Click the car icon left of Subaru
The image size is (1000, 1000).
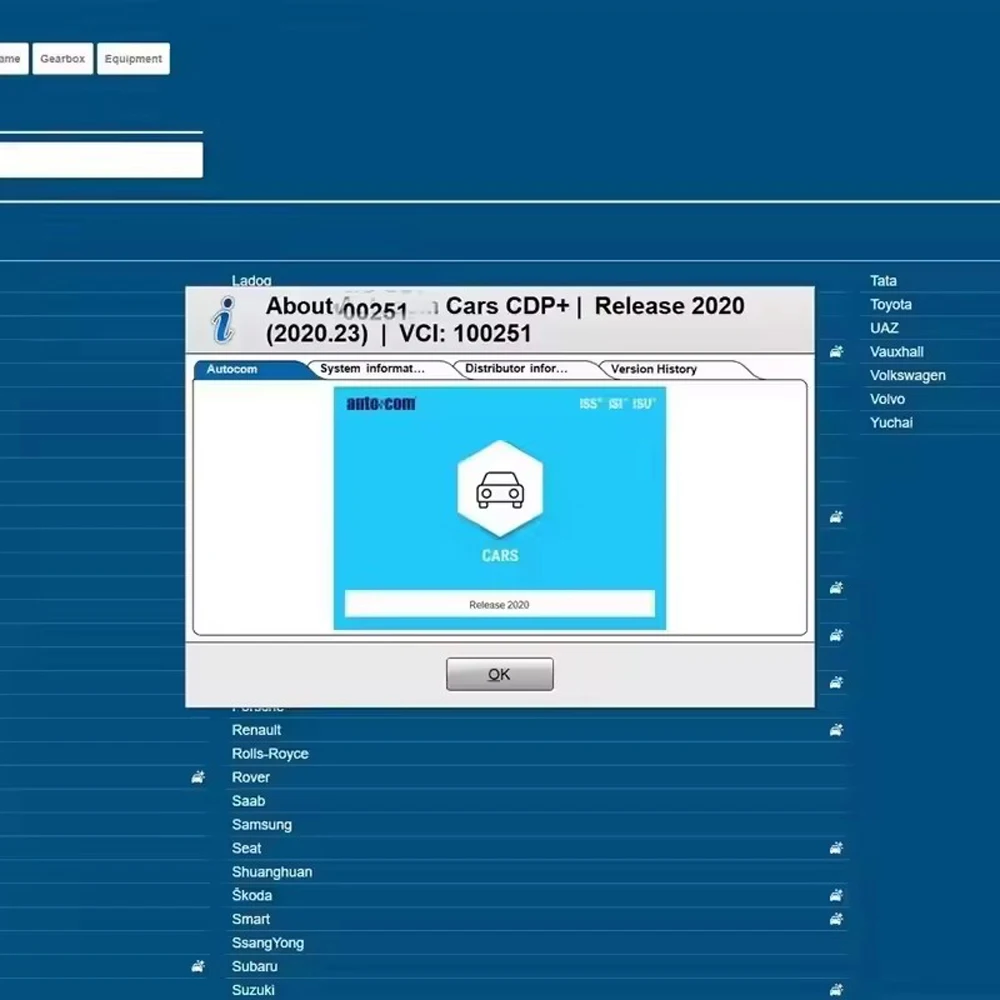198,966
